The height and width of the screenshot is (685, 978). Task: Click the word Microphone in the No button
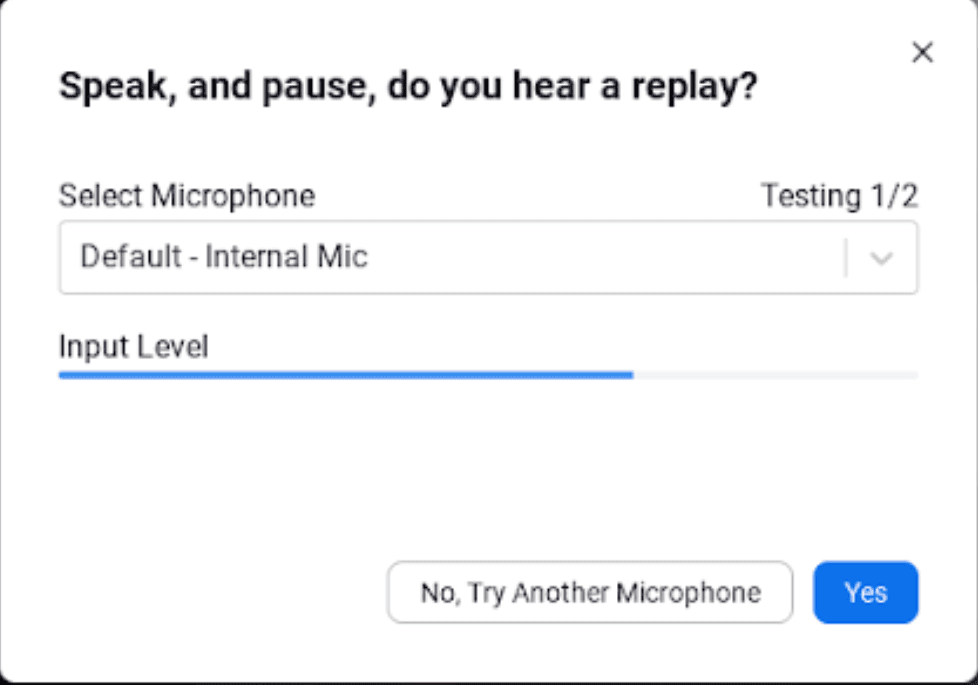tap(689, 593)
